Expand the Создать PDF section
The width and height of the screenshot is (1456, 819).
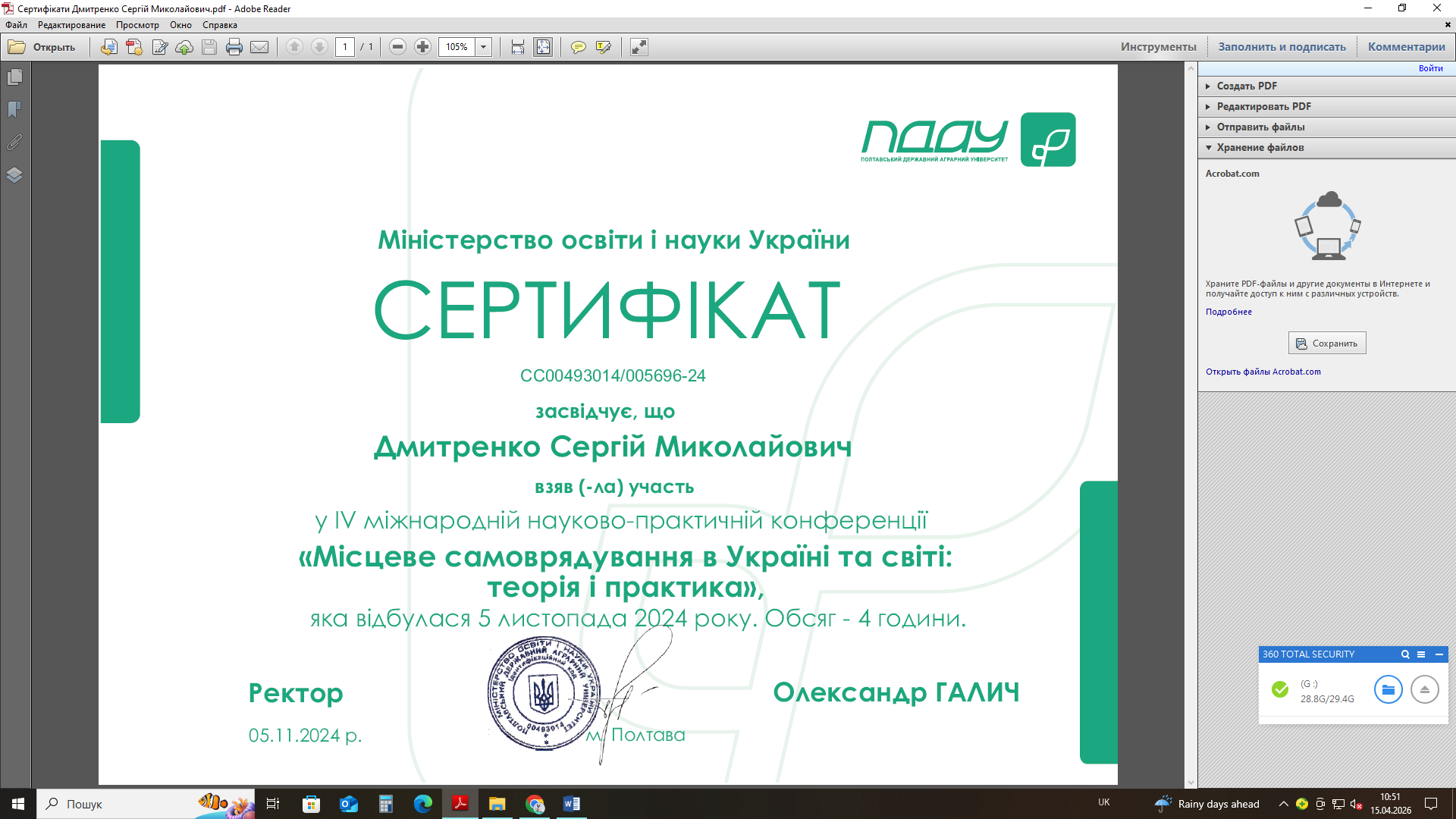tap(1247, 86)
